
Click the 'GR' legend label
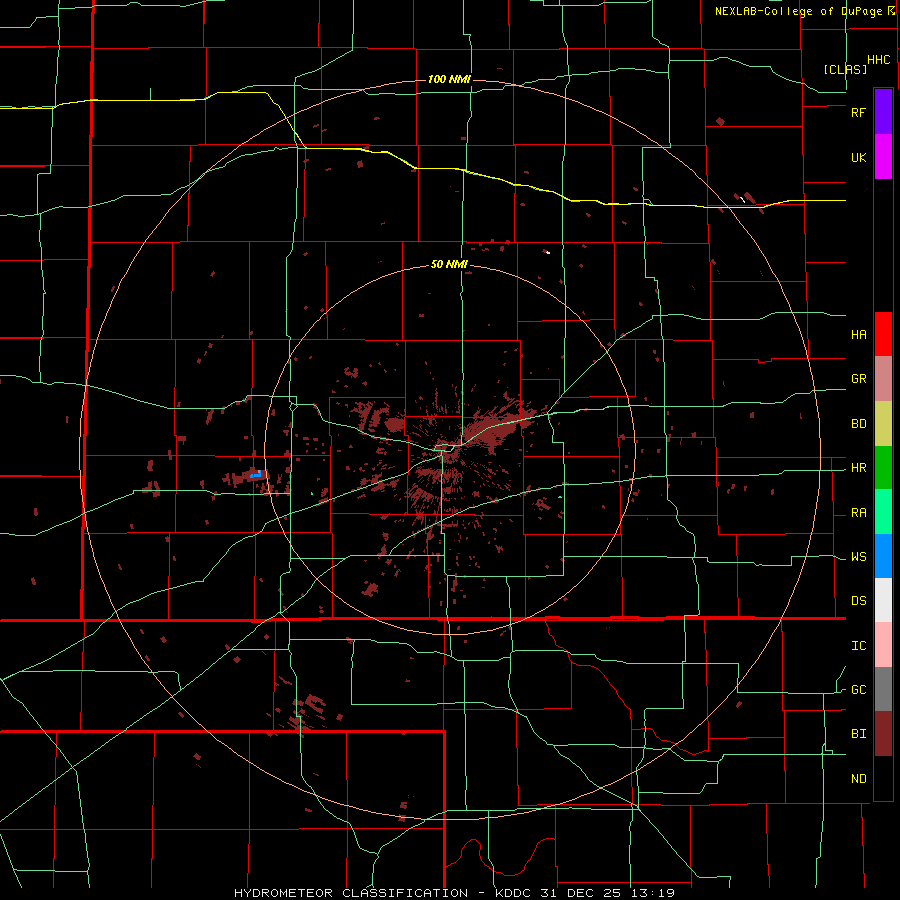click(x=858, y=378)
